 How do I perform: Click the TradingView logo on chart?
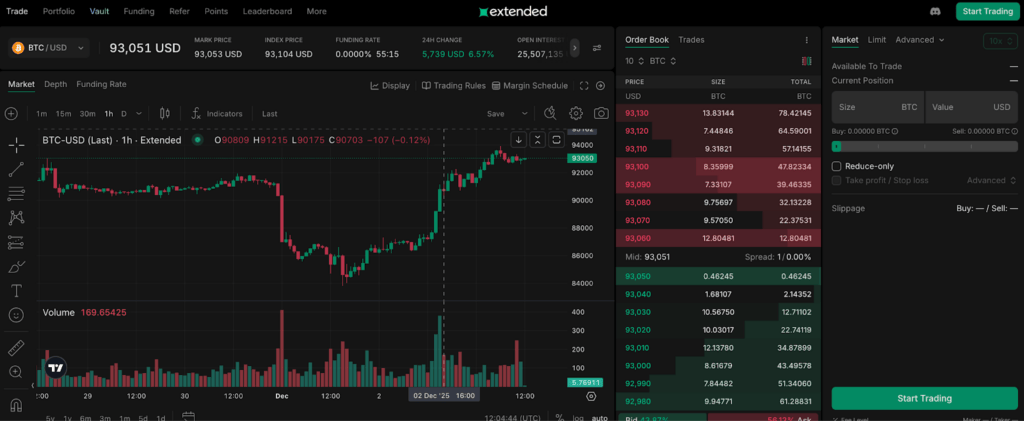[57, 368]
